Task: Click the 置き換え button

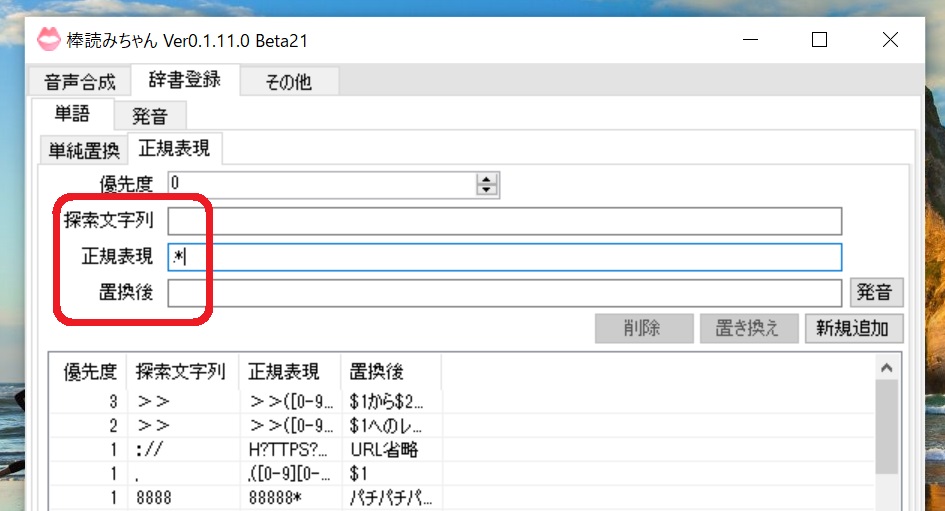Action: (x=749, y=328)
